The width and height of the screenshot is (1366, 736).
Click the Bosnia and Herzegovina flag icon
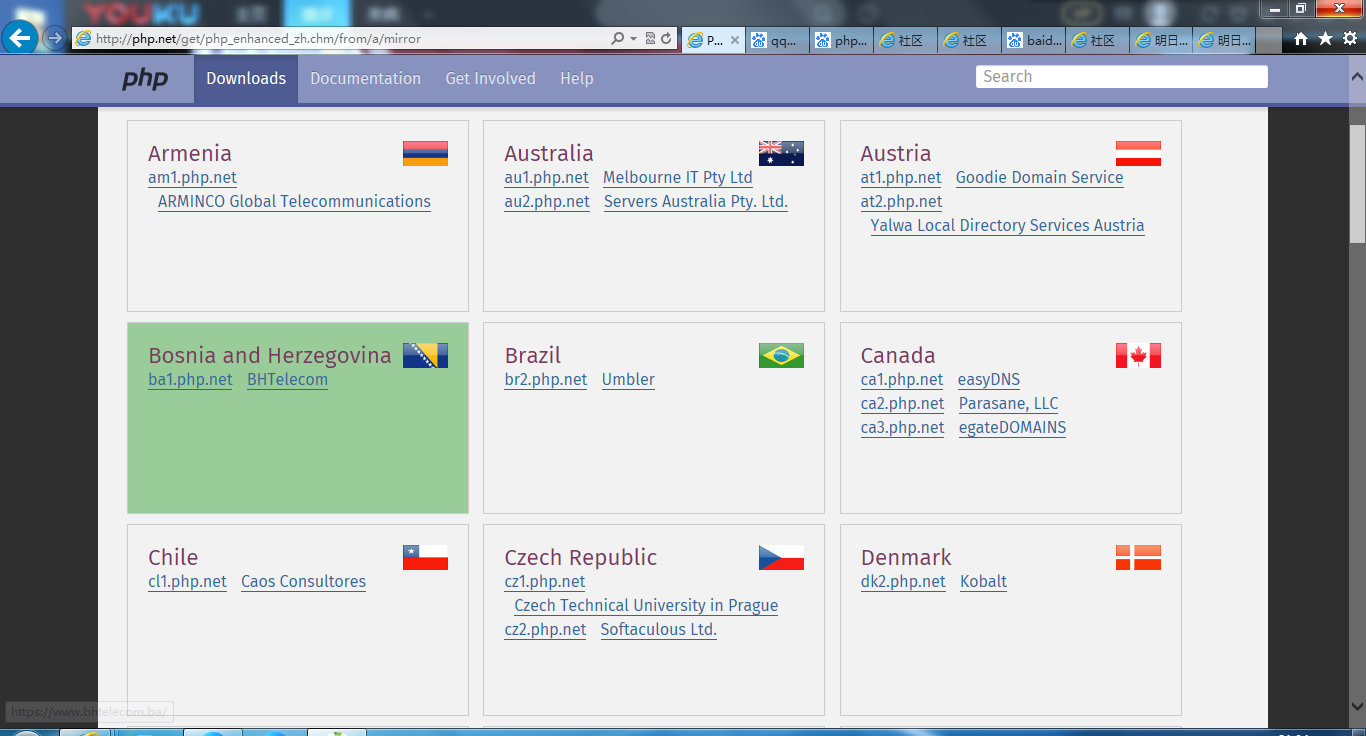425,355
